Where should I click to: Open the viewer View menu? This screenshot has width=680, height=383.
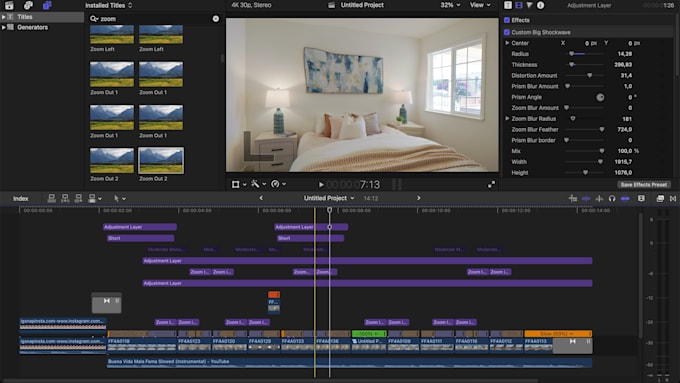pyautogui.click(x=480, y=5)
